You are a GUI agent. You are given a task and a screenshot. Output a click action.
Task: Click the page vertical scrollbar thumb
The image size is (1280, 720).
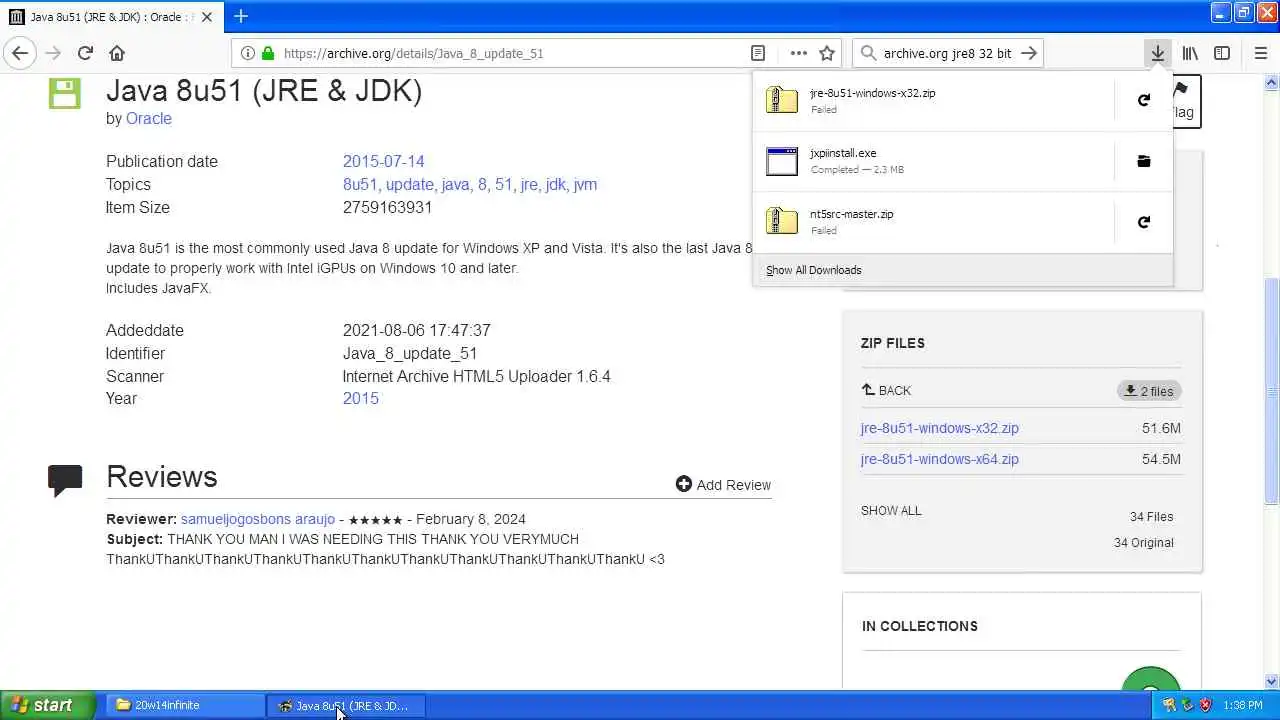(x=1272, y=390)
